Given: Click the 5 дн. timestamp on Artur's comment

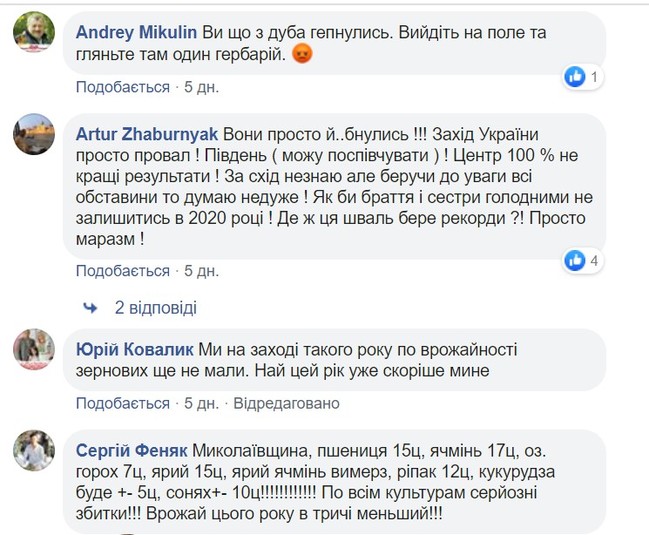Looking at the screenshot, I should [200, 270].
